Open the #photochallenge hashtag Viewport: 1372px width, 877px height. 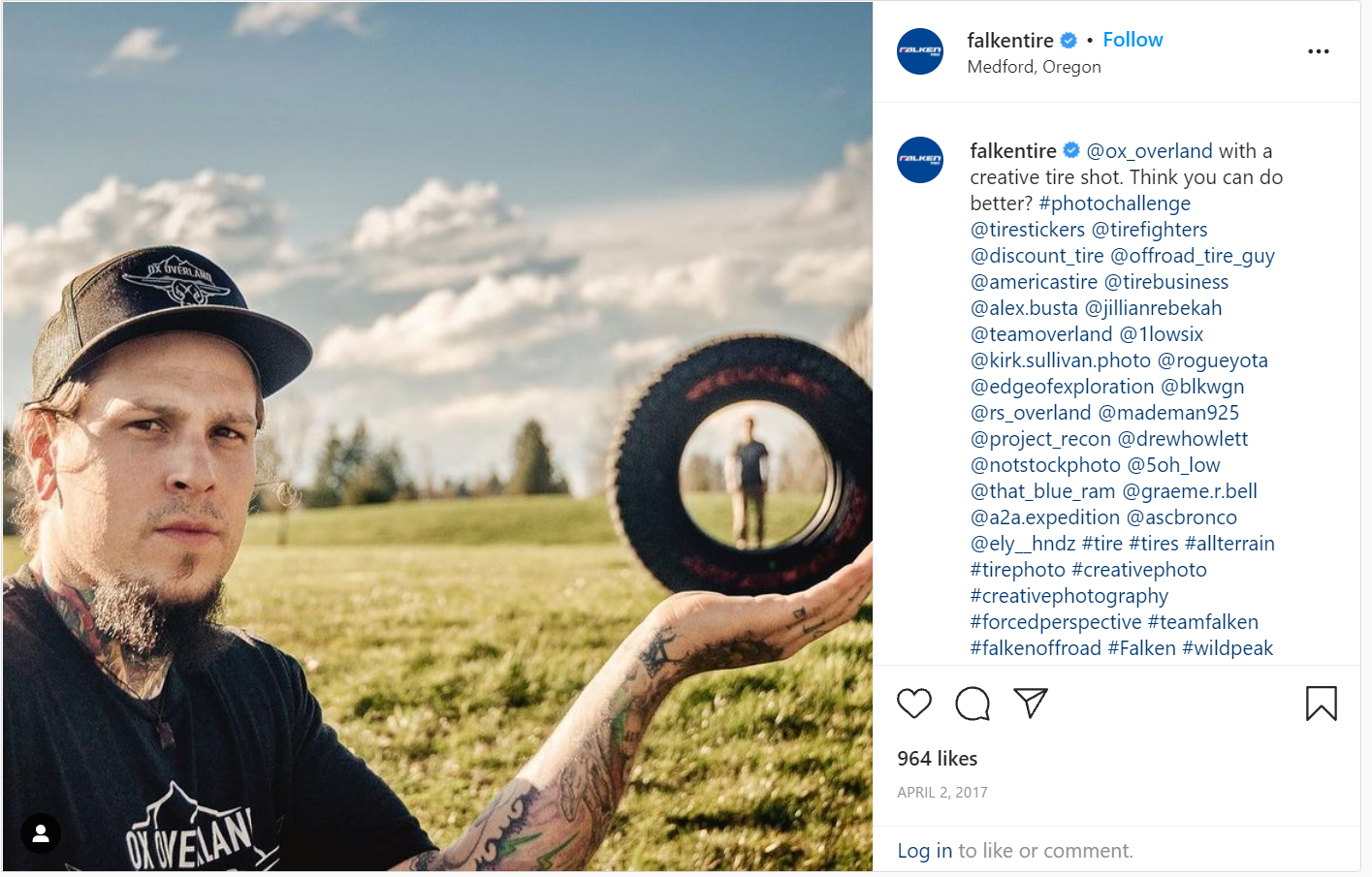[x=1114, y=204]
